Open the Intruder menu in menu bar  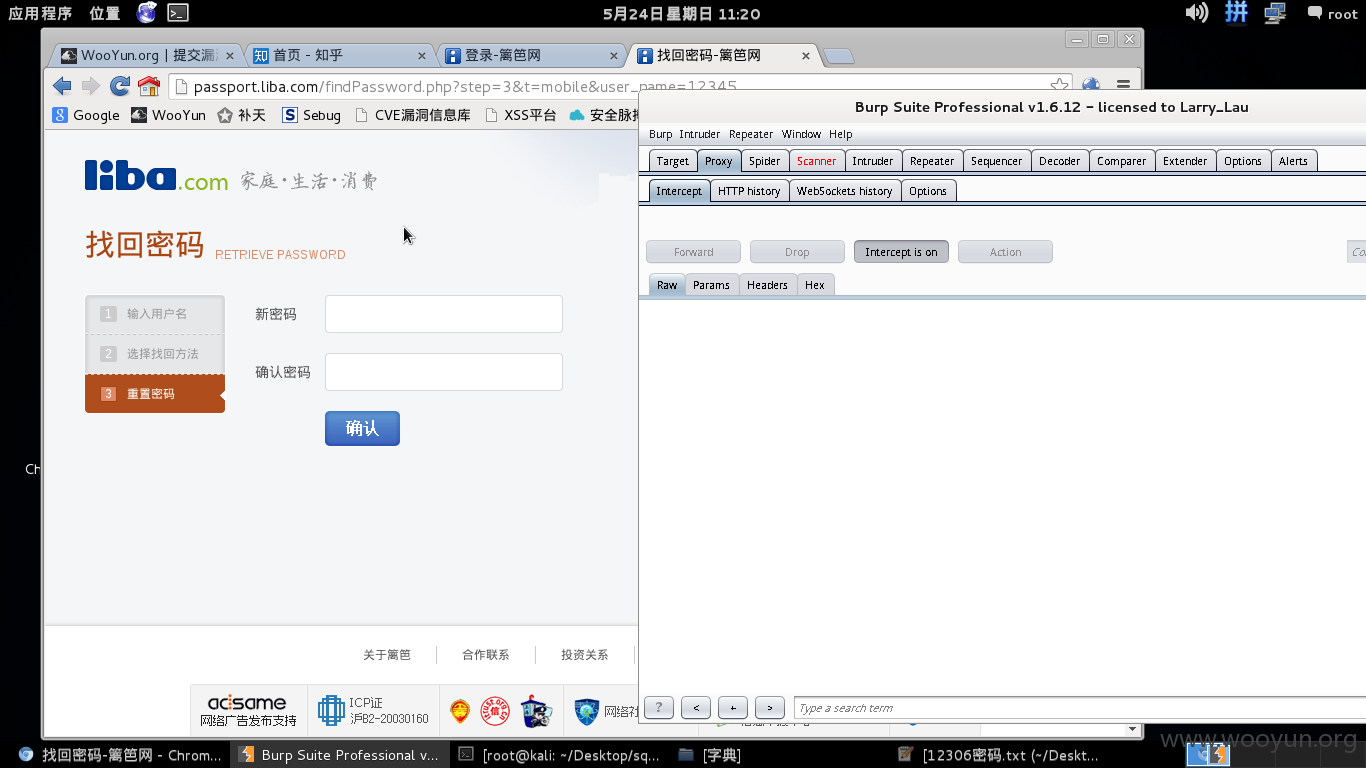[699, 134]
